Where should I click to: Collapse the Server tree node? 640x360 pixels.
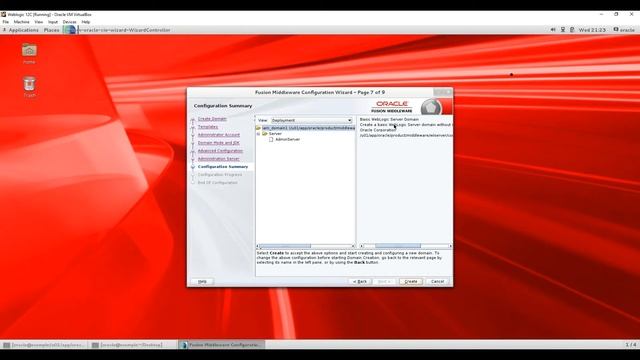point(258,133)
